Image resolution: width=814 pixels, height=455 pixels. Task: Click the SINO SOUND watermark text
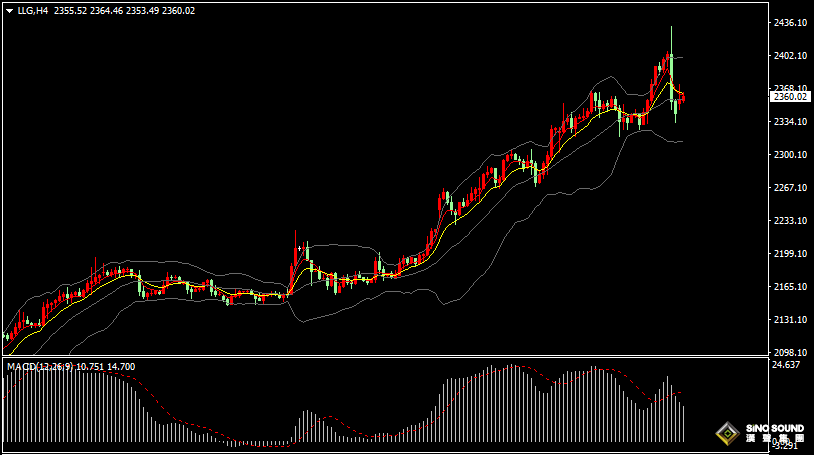tap(774, 428)
